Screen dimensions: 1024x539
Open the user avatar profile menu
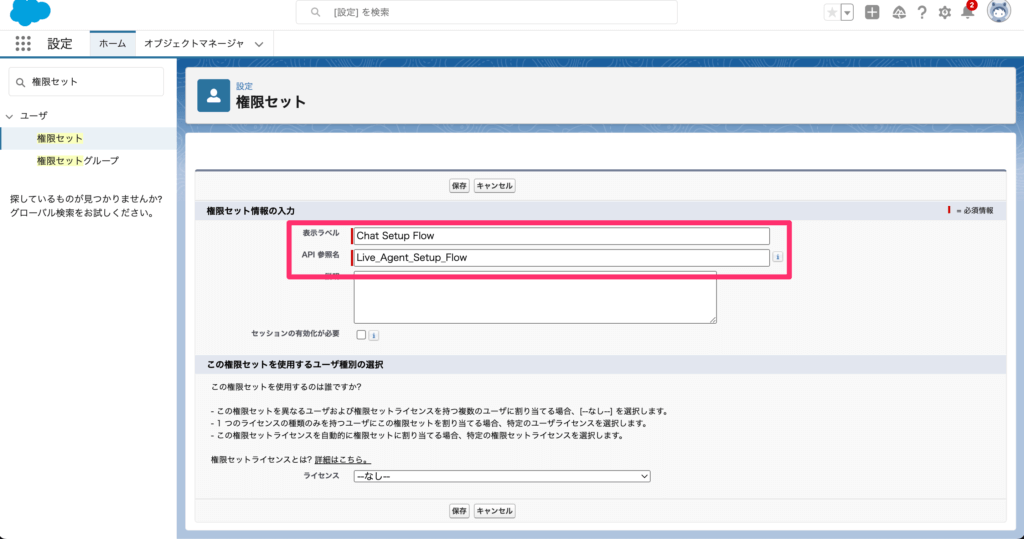pyautogui.click(x=998, y=12)
